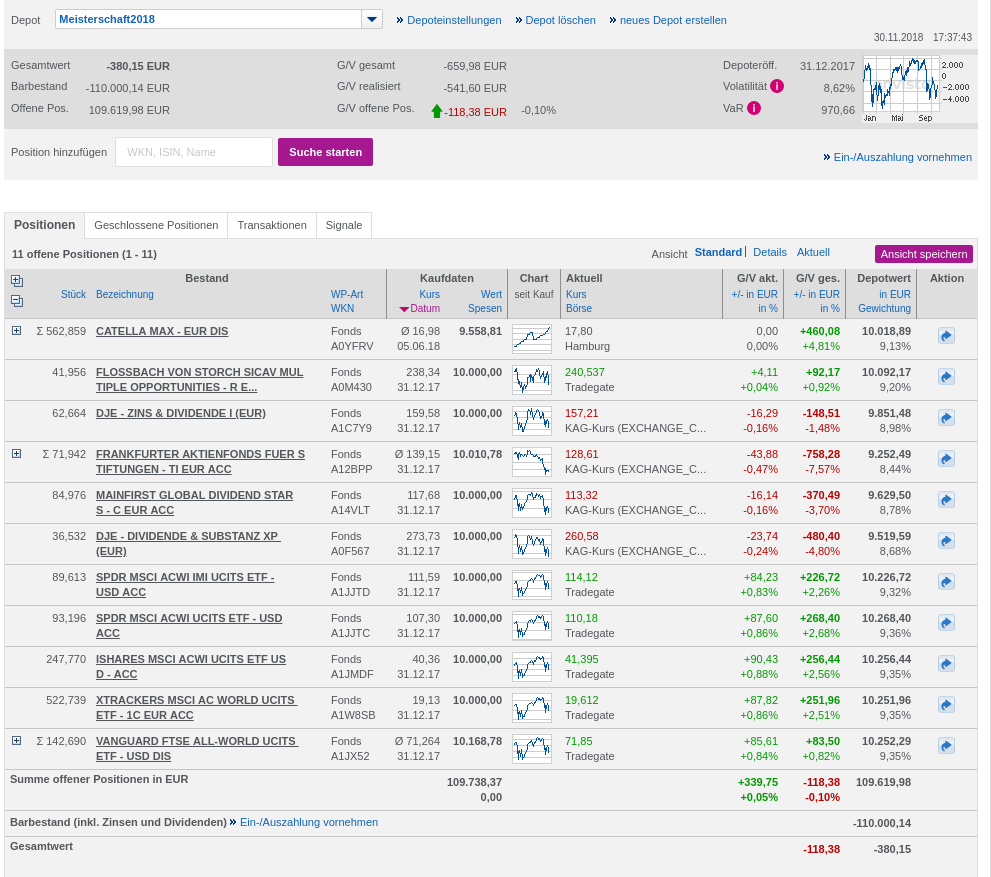Expand FRANKFURTER AKTIENFONDS position row
This screenshot has width=991, height=877.
(16, 453)
